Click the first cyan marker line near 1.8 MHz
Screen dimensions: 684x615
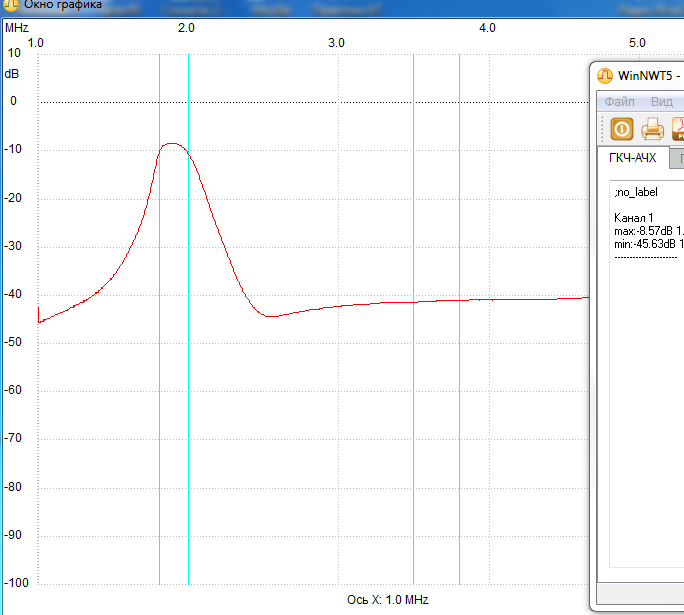pos(159,319)
